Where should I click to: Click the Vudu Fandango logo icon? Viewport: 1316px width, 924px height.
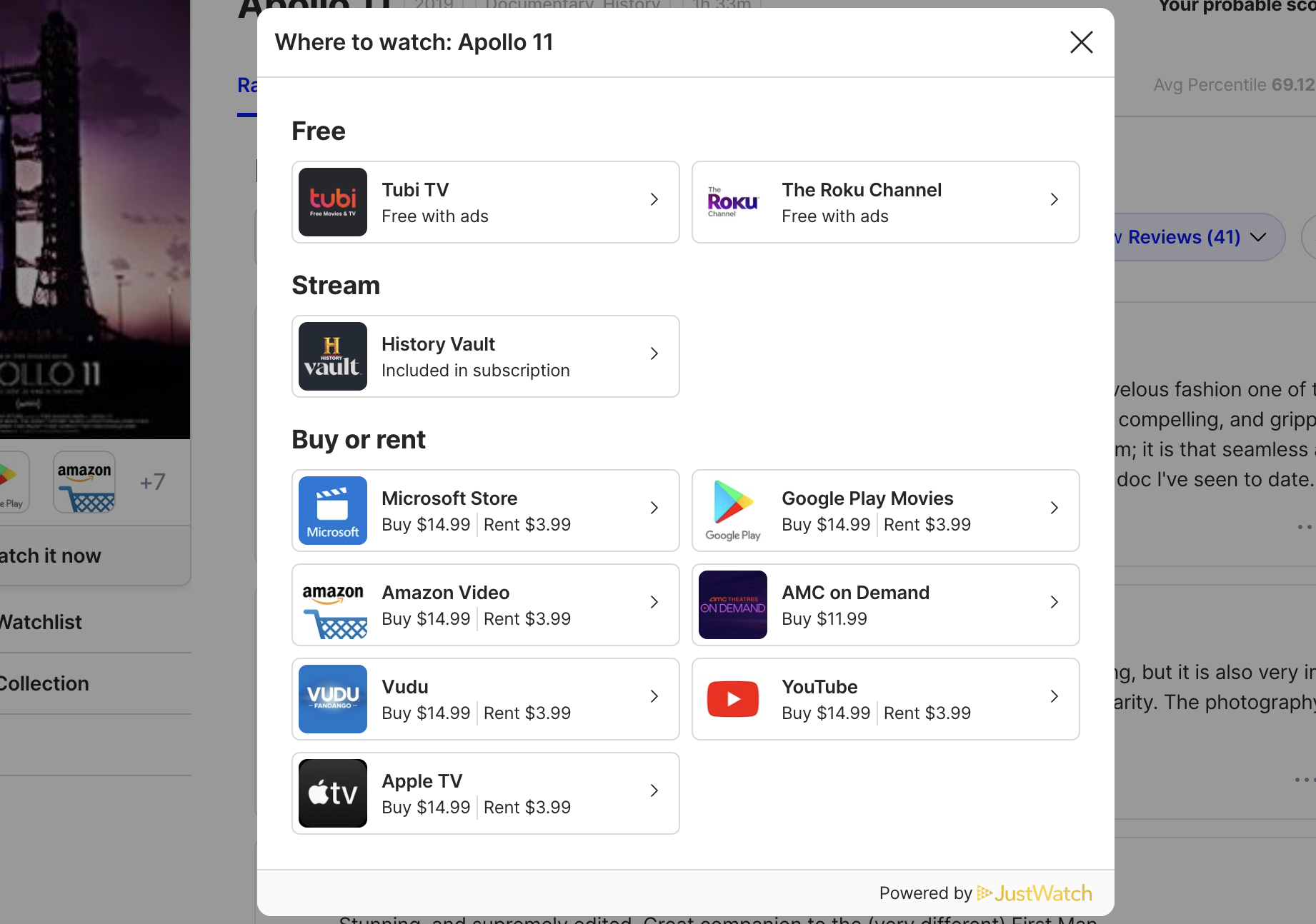(333, 699)
